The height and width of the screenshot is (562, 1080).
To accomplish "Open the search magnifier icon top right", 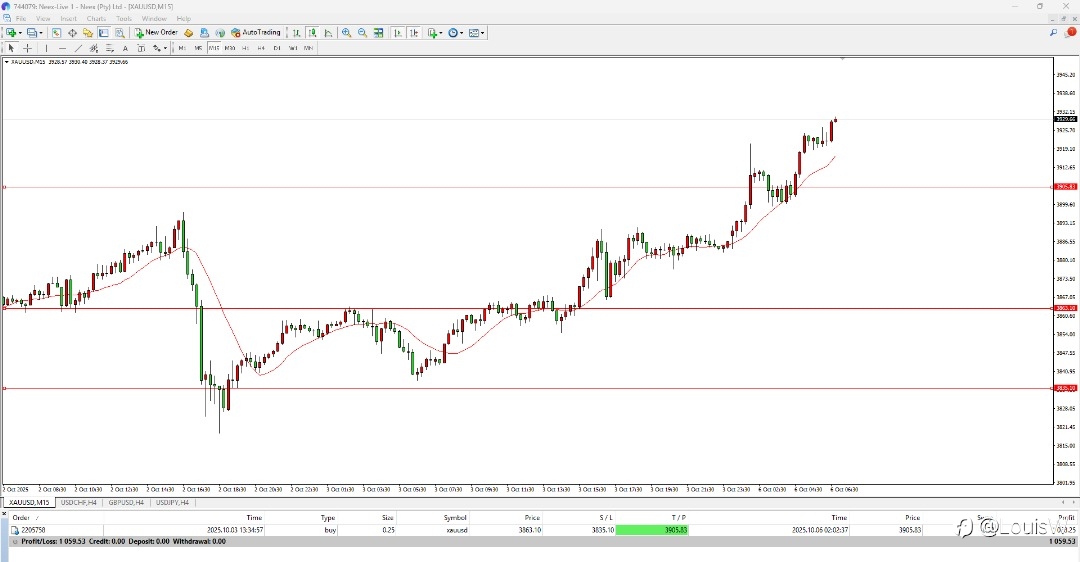I will (1053, 32).
